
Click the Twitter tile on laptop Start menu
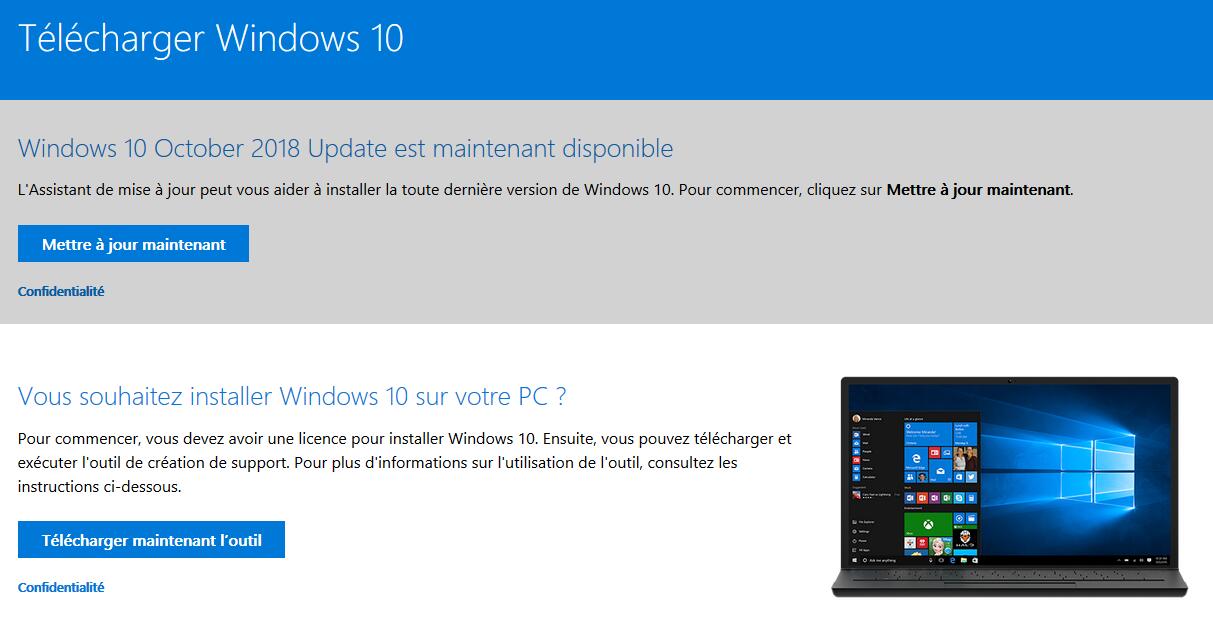[971, 477]
